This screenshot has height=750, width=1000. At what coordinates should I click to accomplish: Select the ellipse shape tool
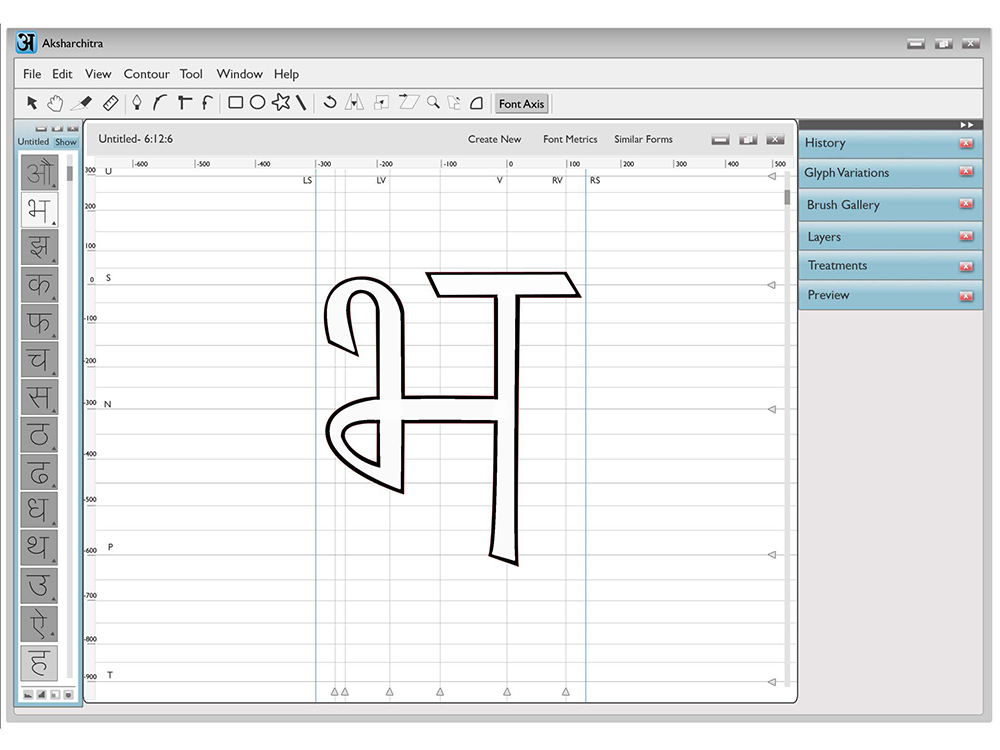258,102
